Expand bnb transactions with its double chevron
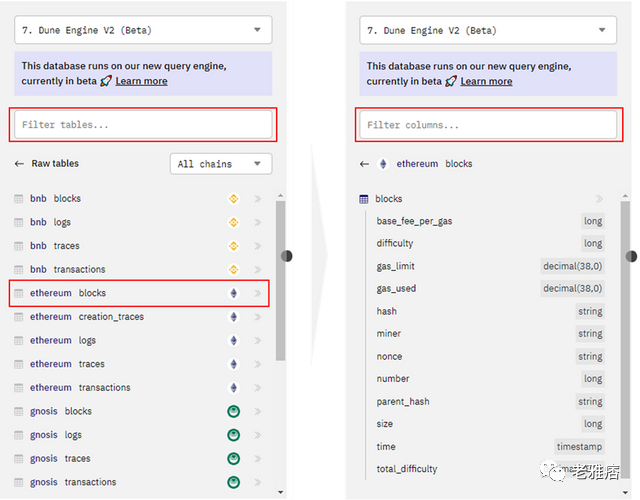Viewport: 640px width, 500px height. (x=258, y=270)
